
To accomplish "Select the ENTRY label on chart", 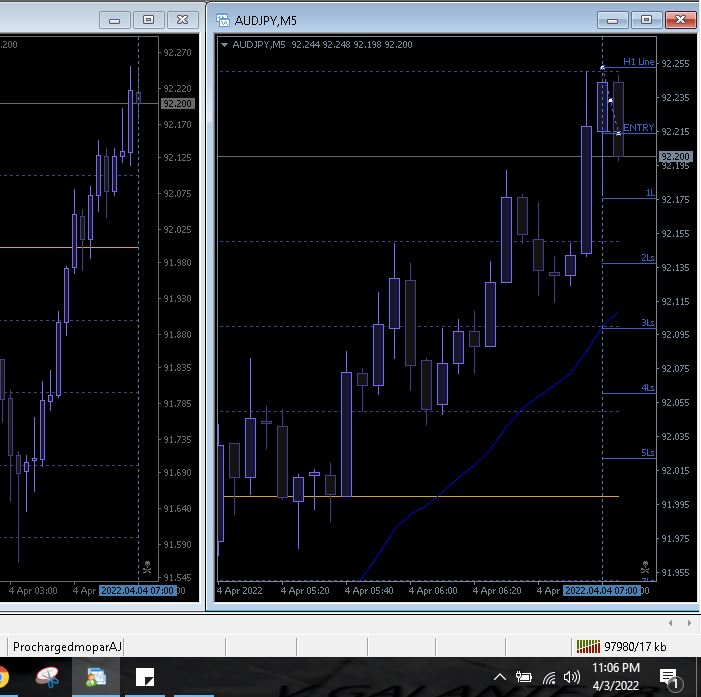I will point(638,128).
